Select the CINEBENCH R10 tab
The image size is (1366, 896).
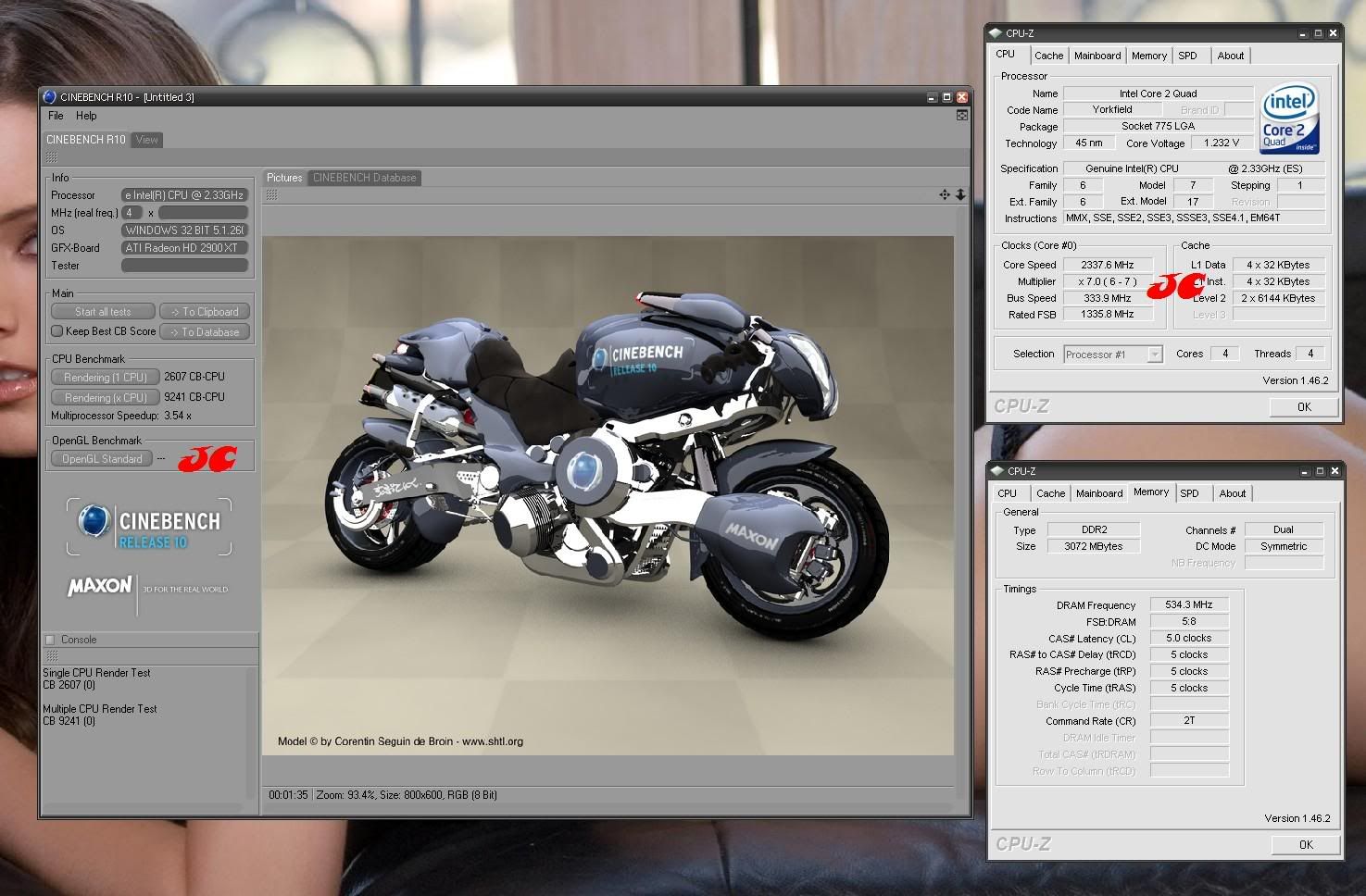pos(86,140)
